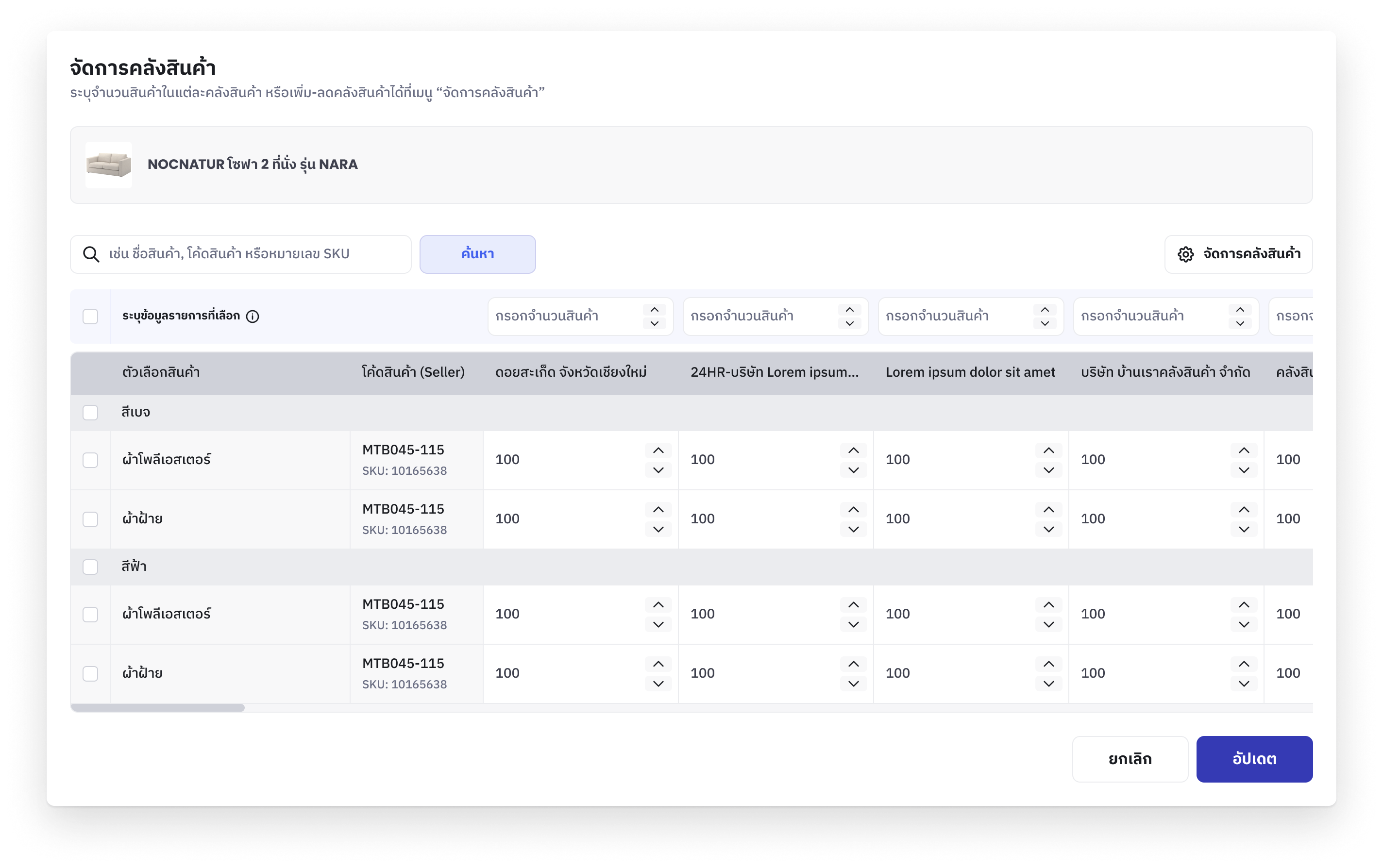Image resolution: width=1383 pixels, height=868 pixels.
Task: Click the info icon beside ระบุข้อมูลรายการที่เลือก
Action: (253, 317)
